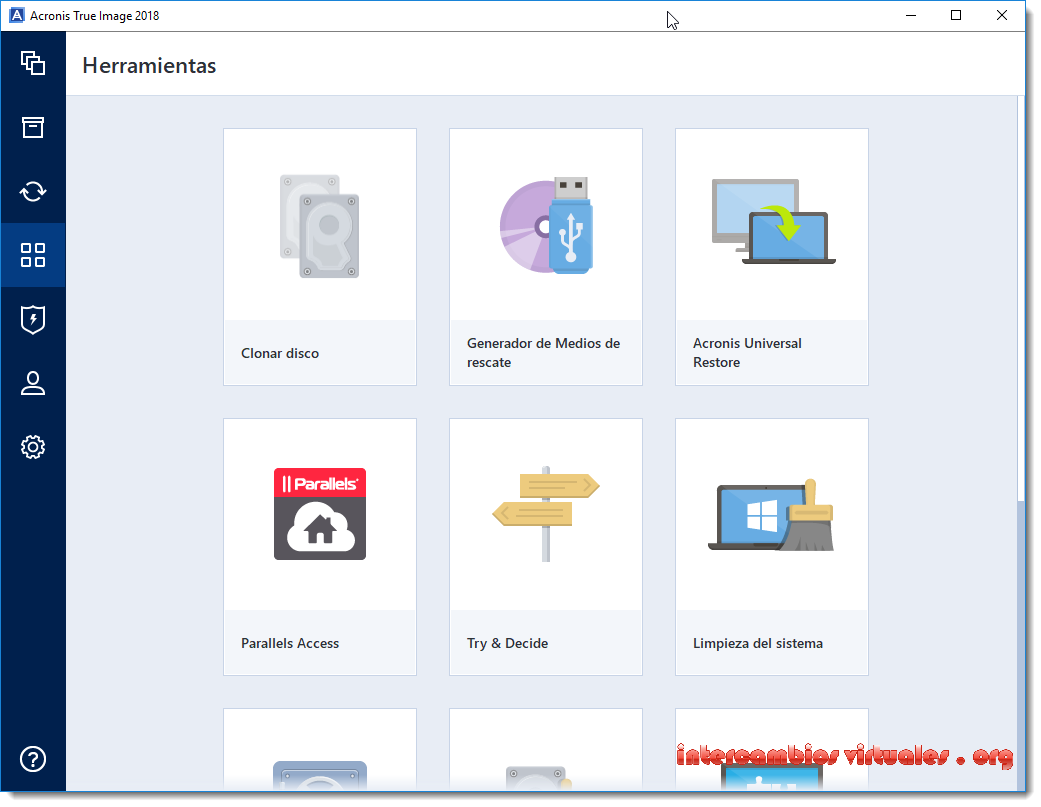This screenshot has width=1041, height=807.
Task: Open Acronis Universal Restore label
Action: click(747, 352)
